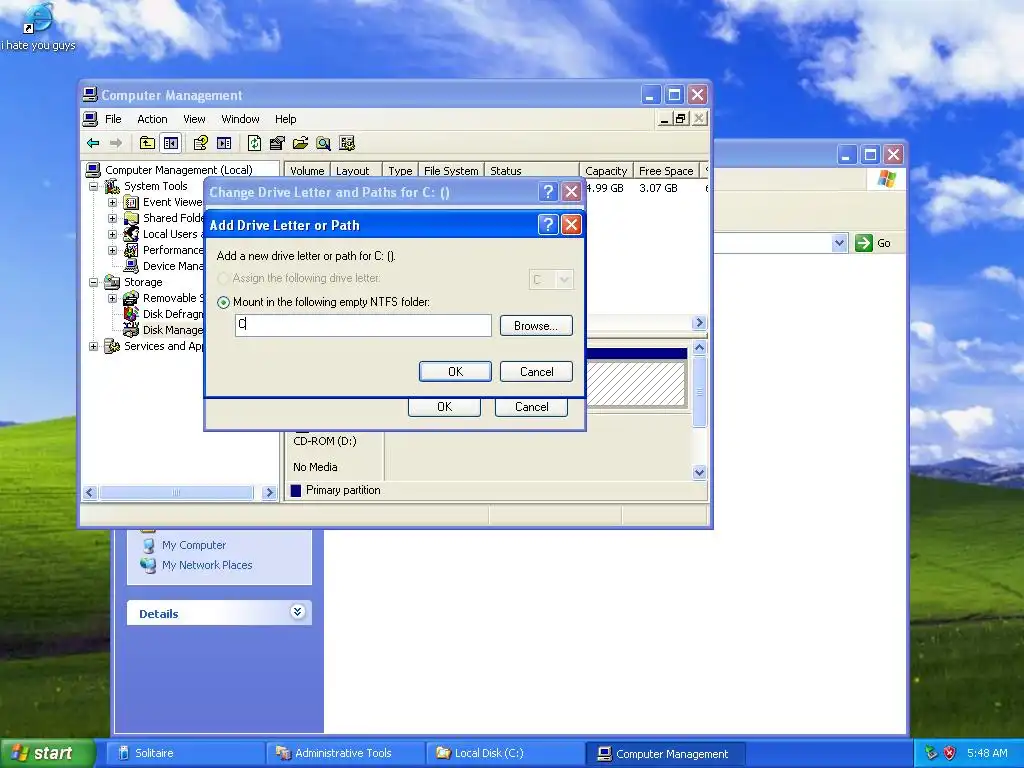Click the Up one level folder icon
This screenshot has height=768, width=1024.
[x=147, y=143]
